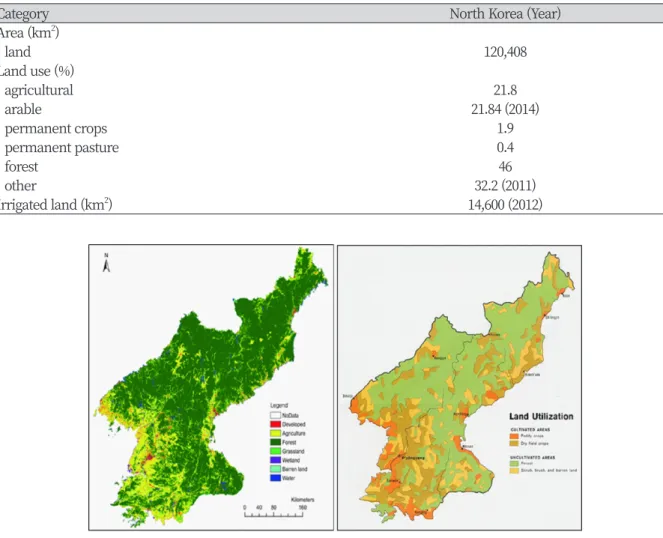Click the 'Wetland' legend label
Viewport: 663px width, 538px height.
point(291,460)
